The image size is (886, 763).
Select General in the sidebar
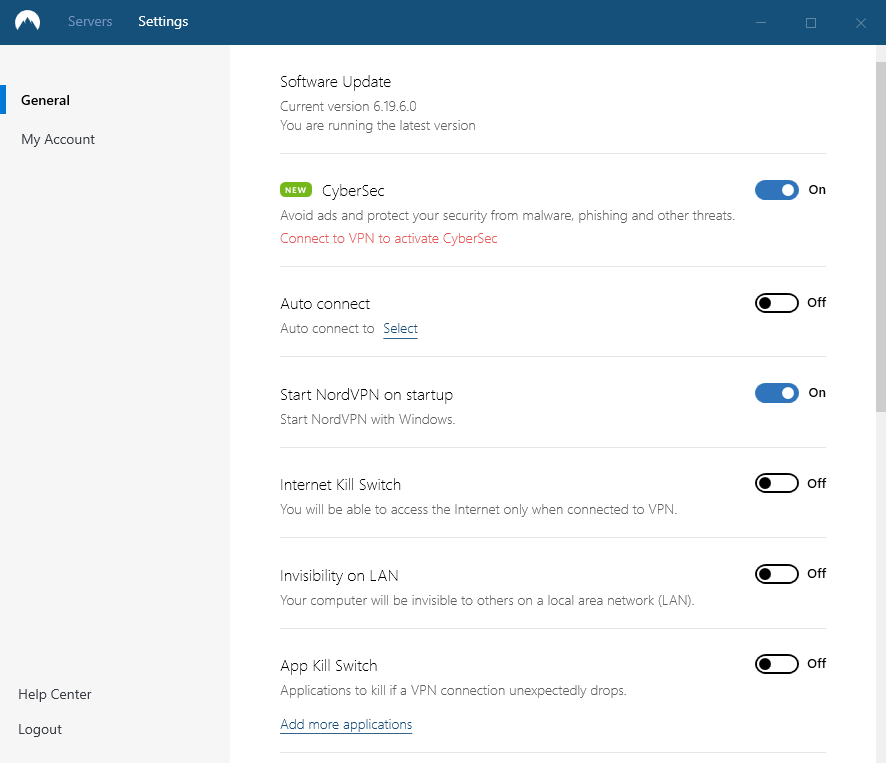(x=45, y=100)
